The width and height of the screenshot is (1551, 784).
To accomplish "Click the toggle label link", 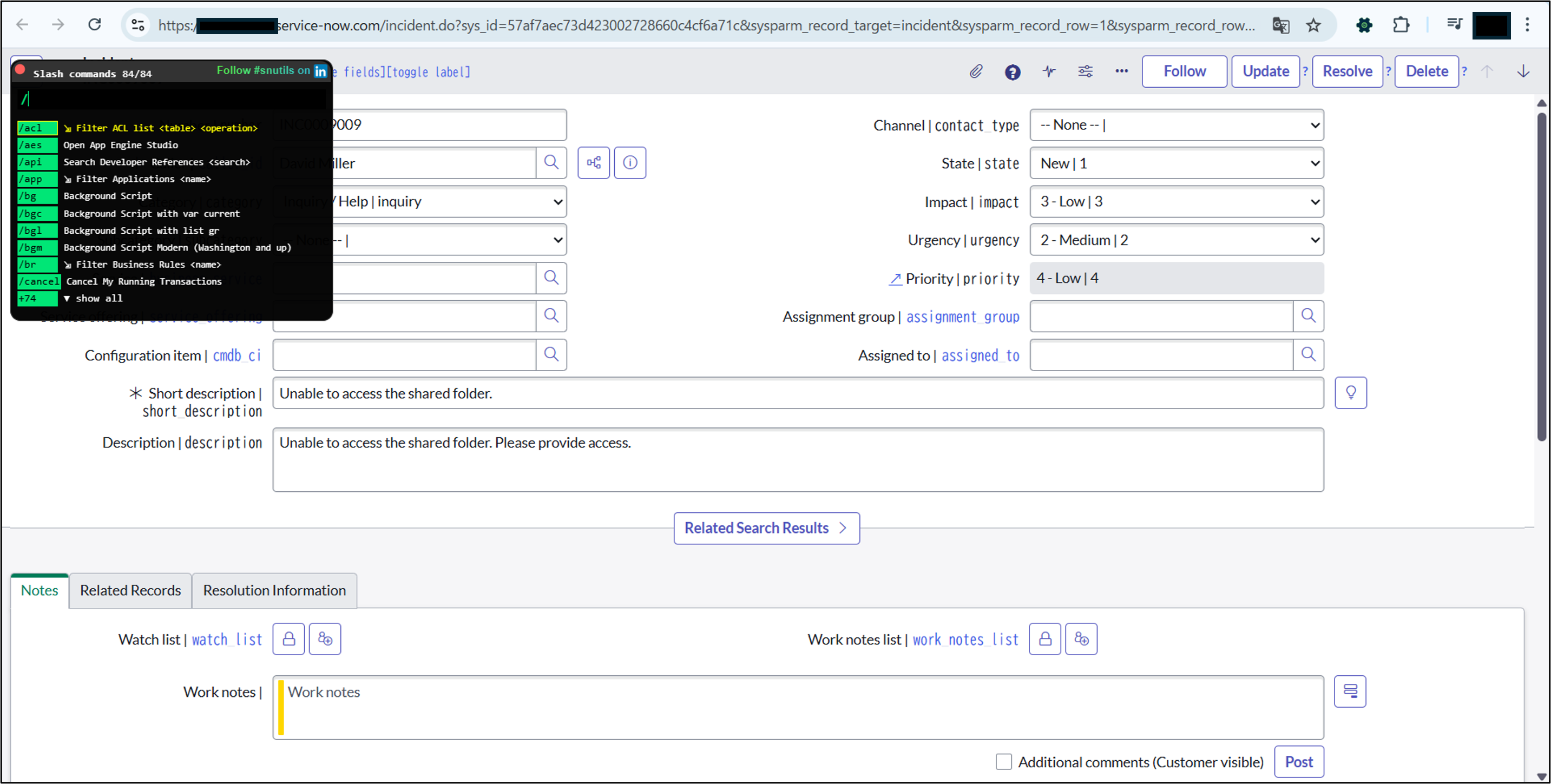I will pyautogui.click(x=428, y=73).
